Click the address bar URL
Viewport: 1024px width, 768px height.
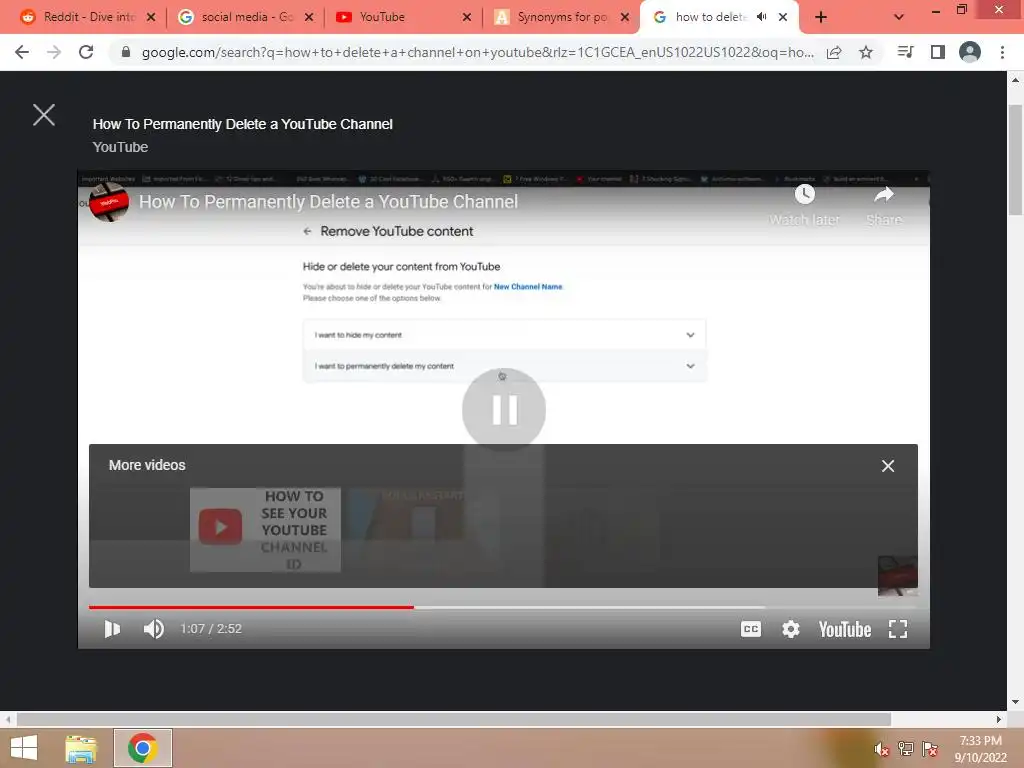coord(477,52)
